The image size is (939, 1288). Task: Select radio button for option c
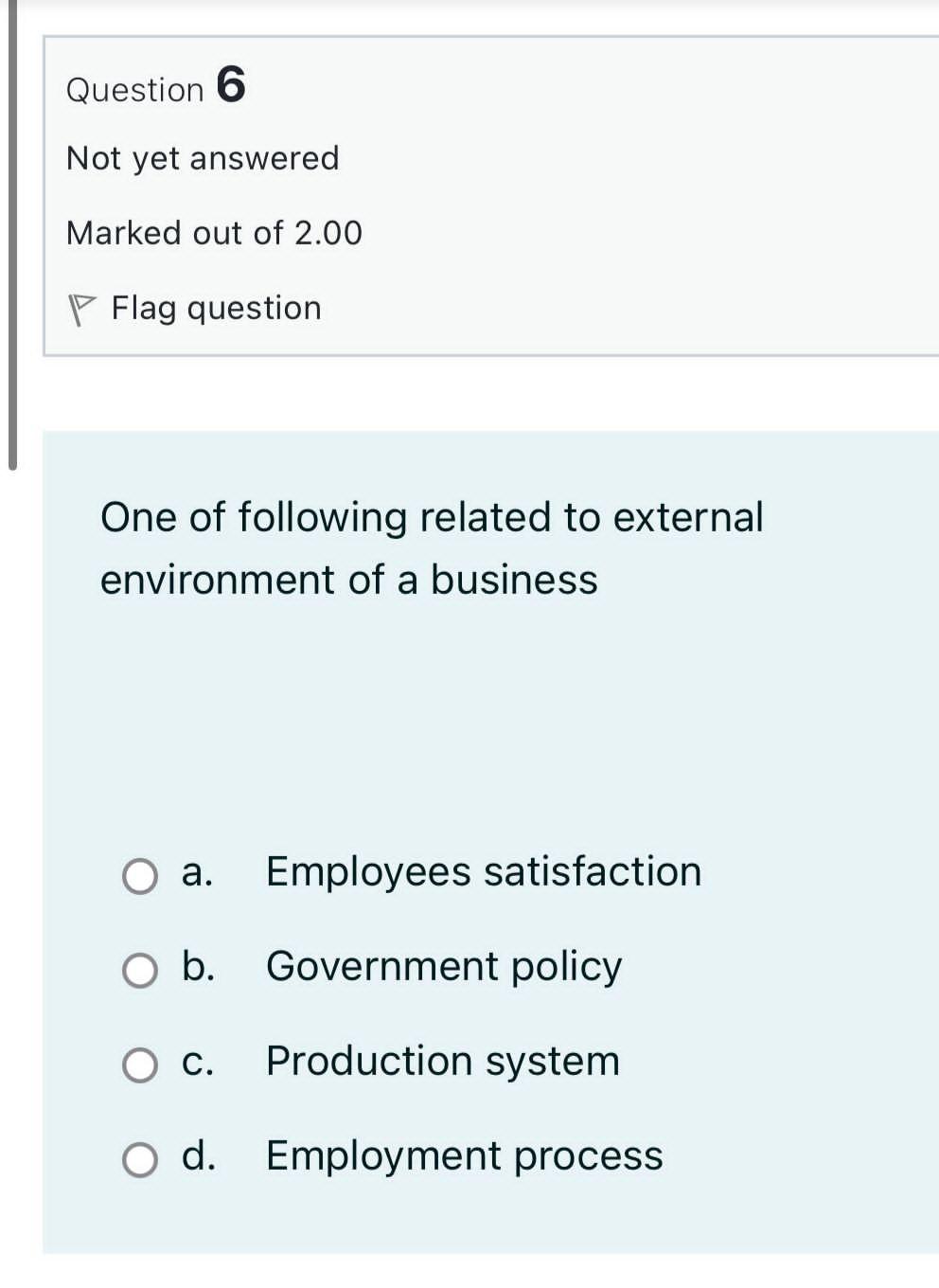139,1064
